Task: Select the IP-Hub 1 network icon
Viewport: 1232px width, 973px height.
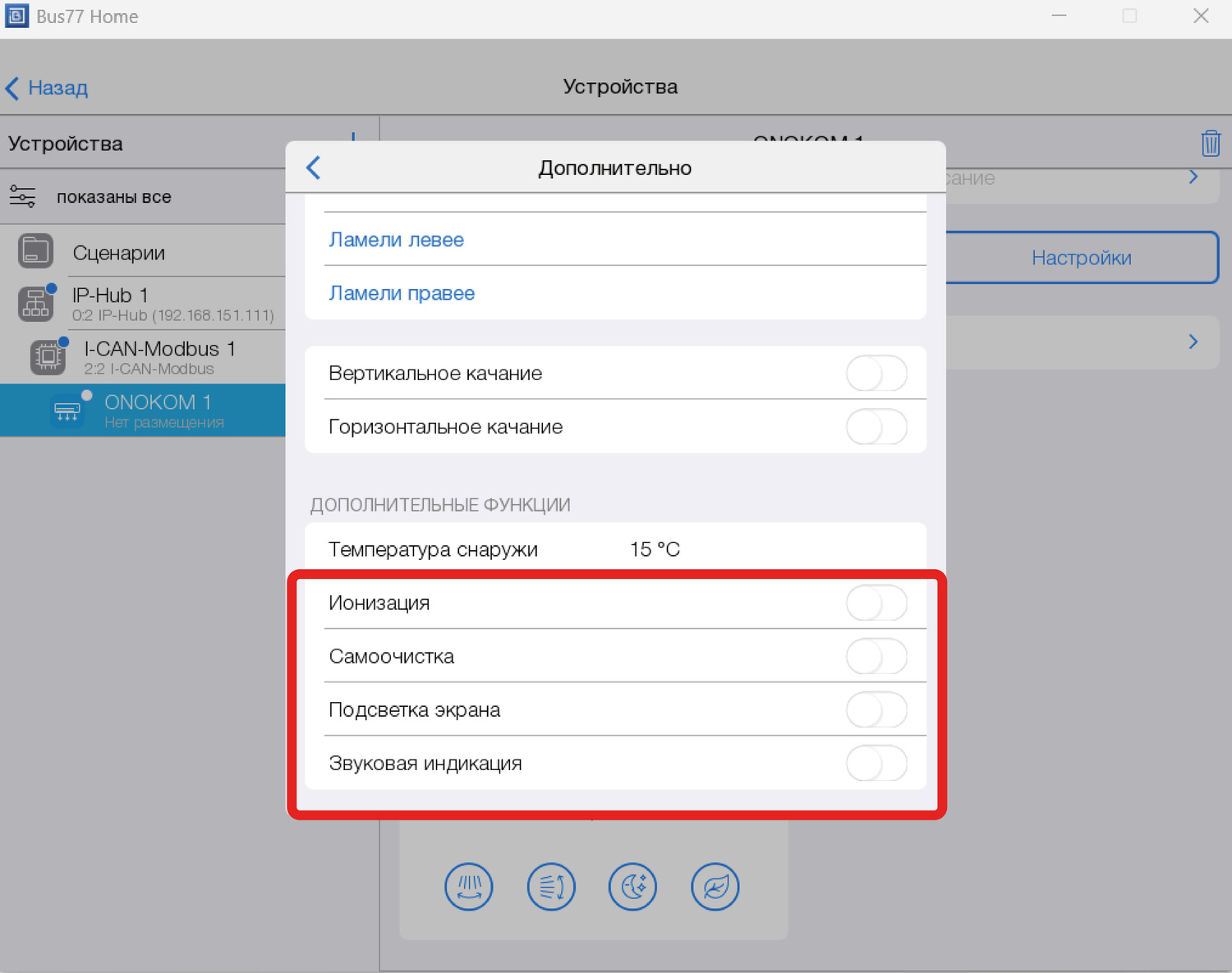Action: [x=35, y=304]
